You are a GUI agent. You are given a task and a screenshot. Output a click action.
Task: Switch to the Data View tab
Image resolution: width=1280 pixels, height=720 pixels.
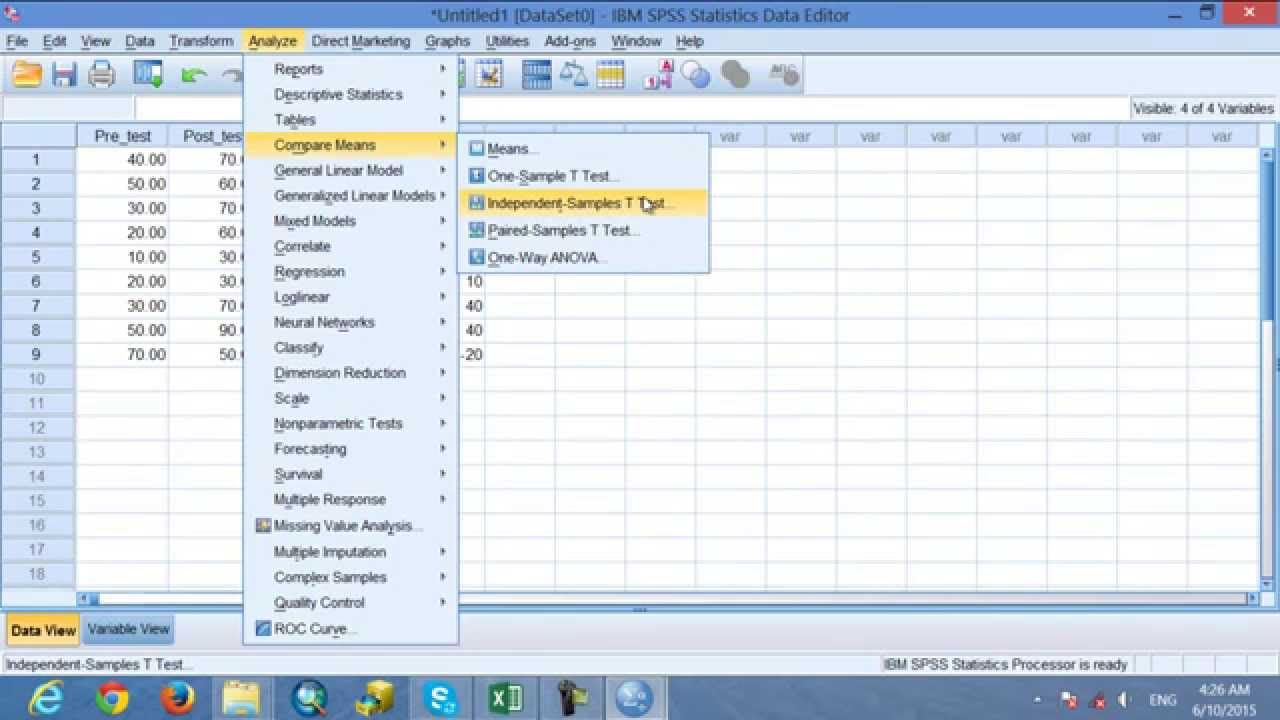[43, 630]
